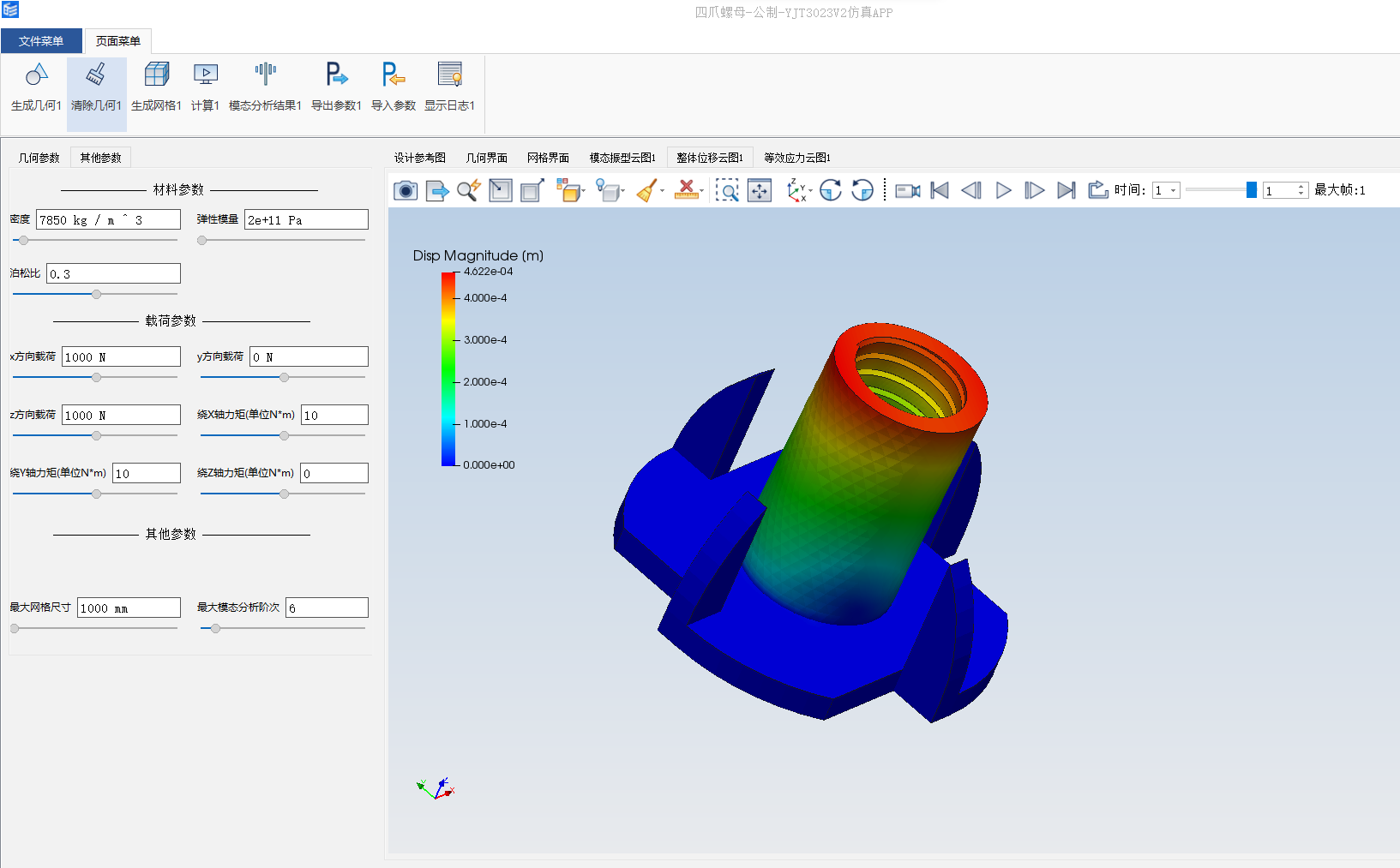Click the lightbulb cube visibility icon
This screenshot has height=868, width=1400.
pos(607,190)
